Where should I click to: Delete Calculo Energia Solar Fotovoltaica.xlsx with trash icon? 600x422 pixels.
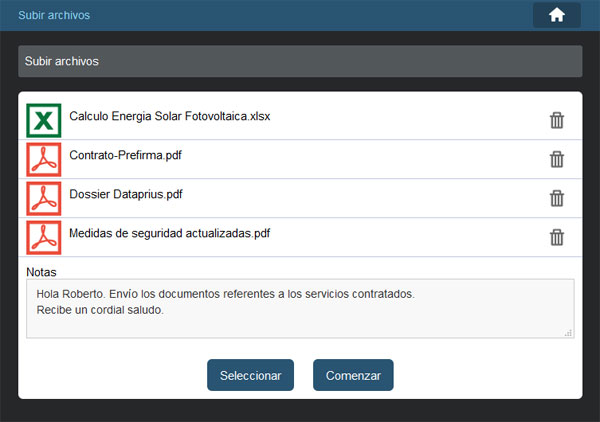(x=557, y=120)
